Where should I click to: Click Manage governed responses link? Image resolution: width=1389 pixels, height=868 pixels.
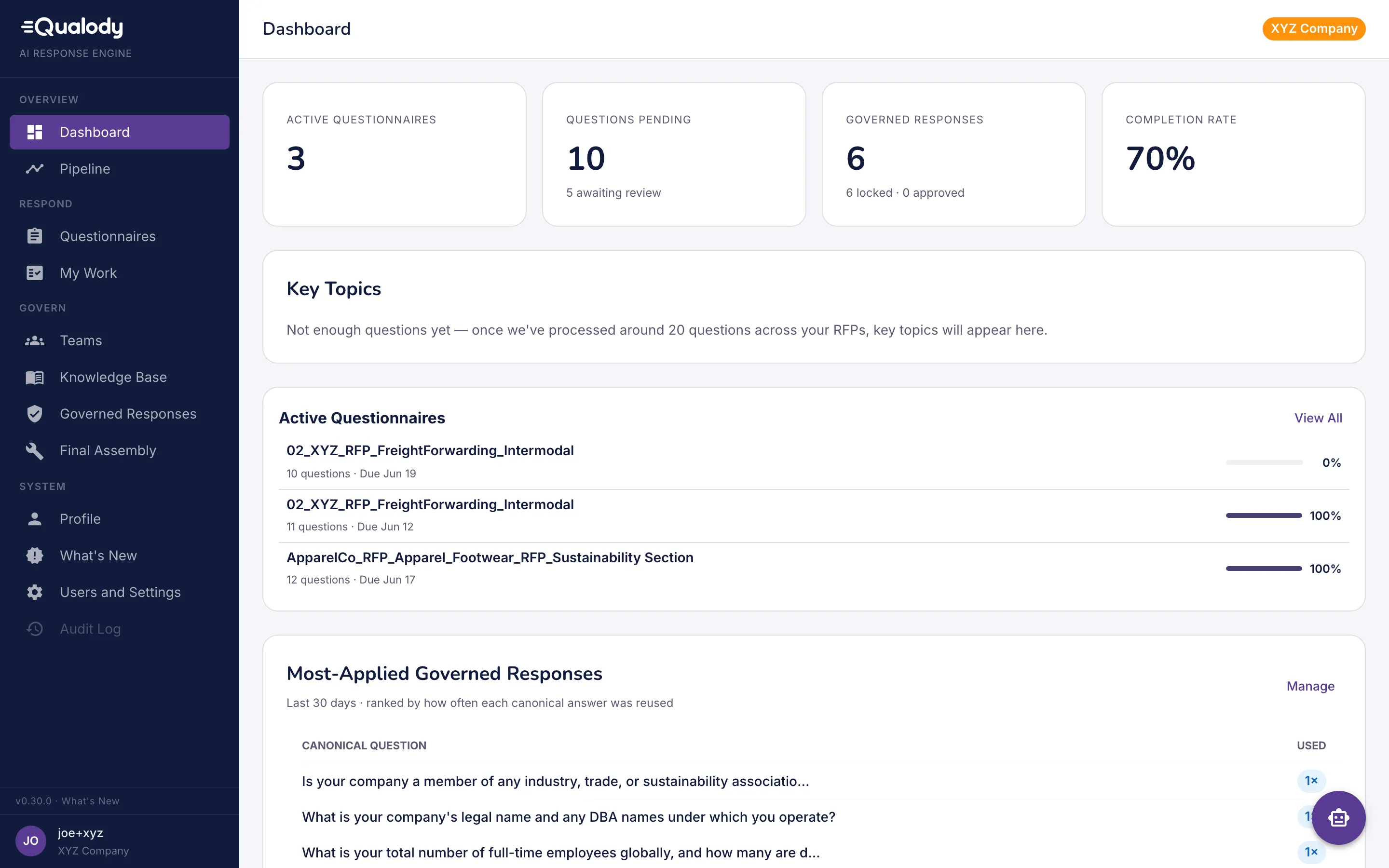tap(1310, 686)
